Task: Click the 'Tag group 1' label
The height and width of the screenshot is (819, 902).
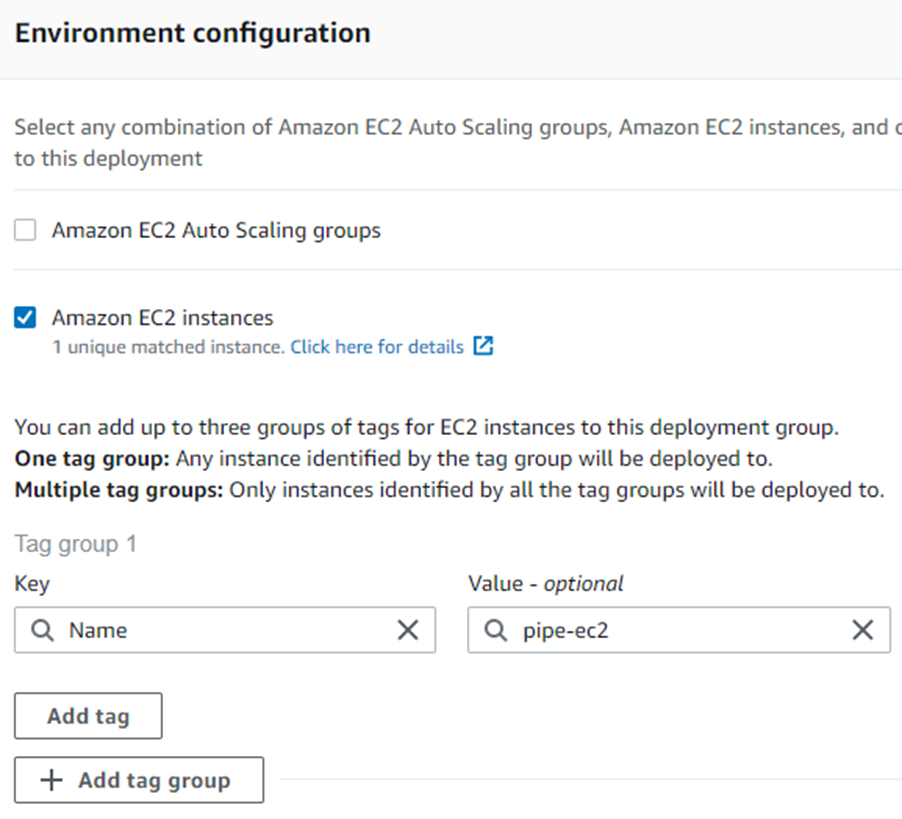Action: tap(76, 544)
